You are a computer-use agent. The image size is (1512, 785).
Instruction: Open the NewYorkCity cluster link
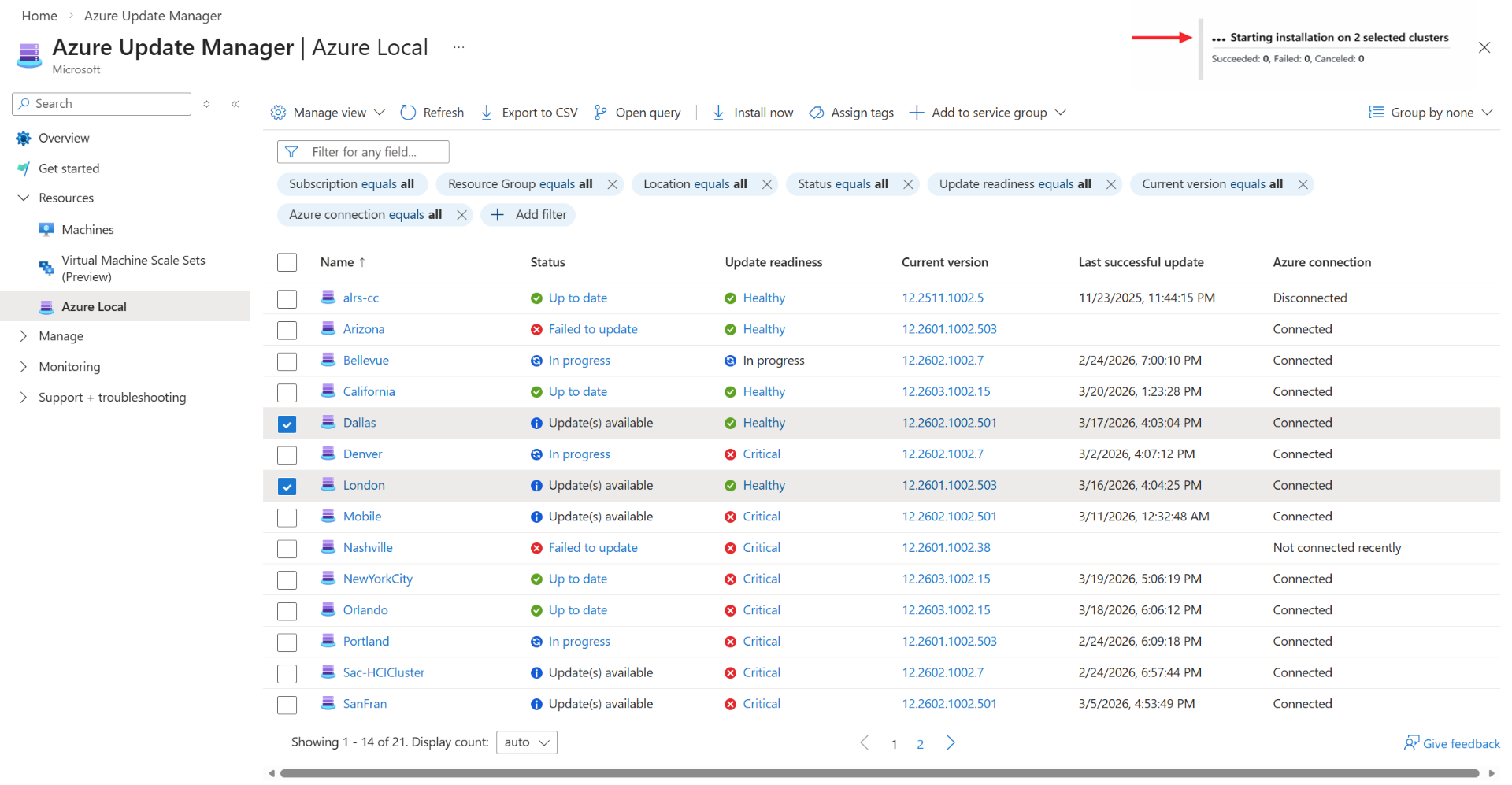pos(377,579)
